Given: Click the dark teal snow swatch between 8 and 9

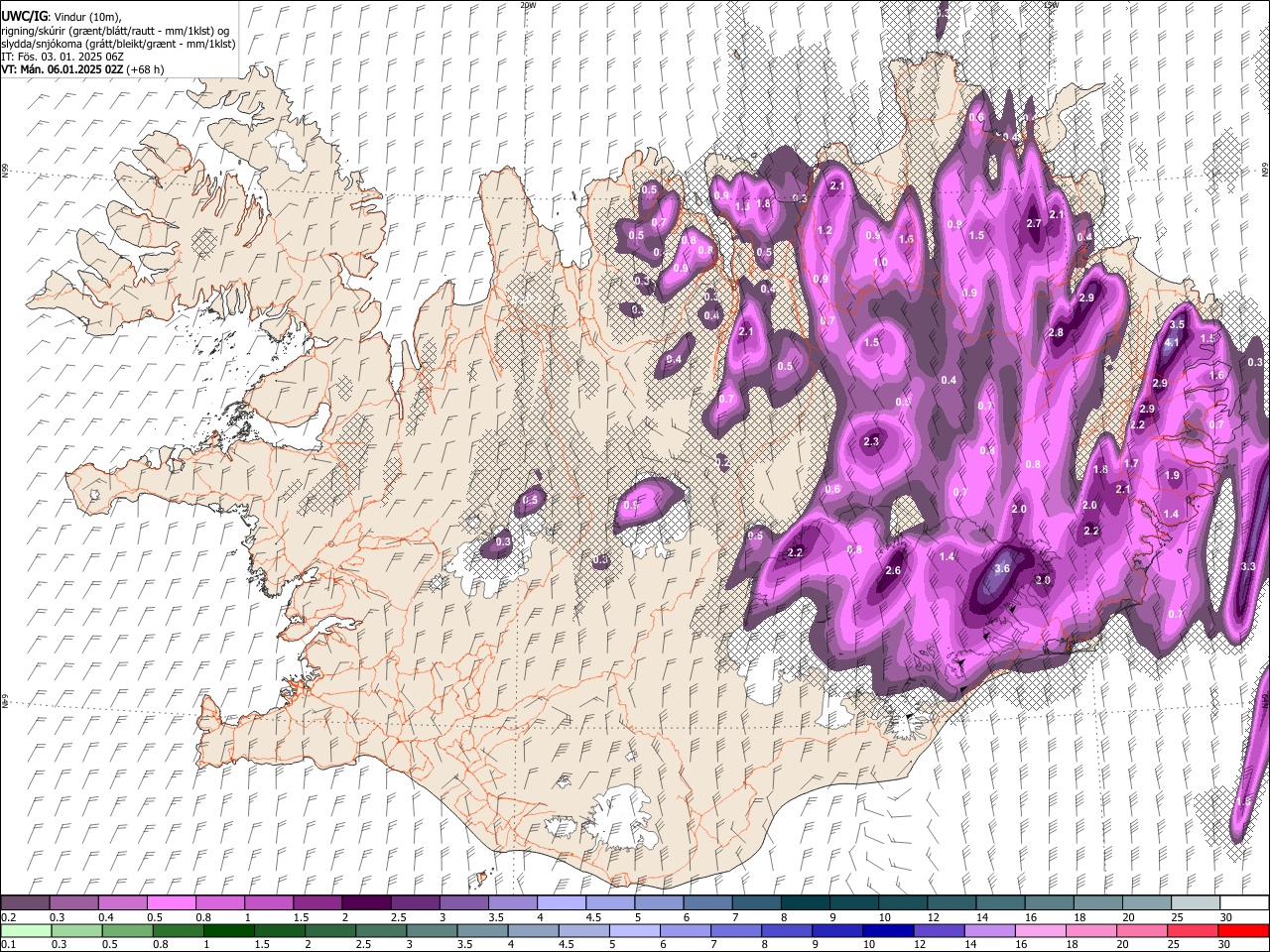Looking at the screenshot, I should point(805,902).
